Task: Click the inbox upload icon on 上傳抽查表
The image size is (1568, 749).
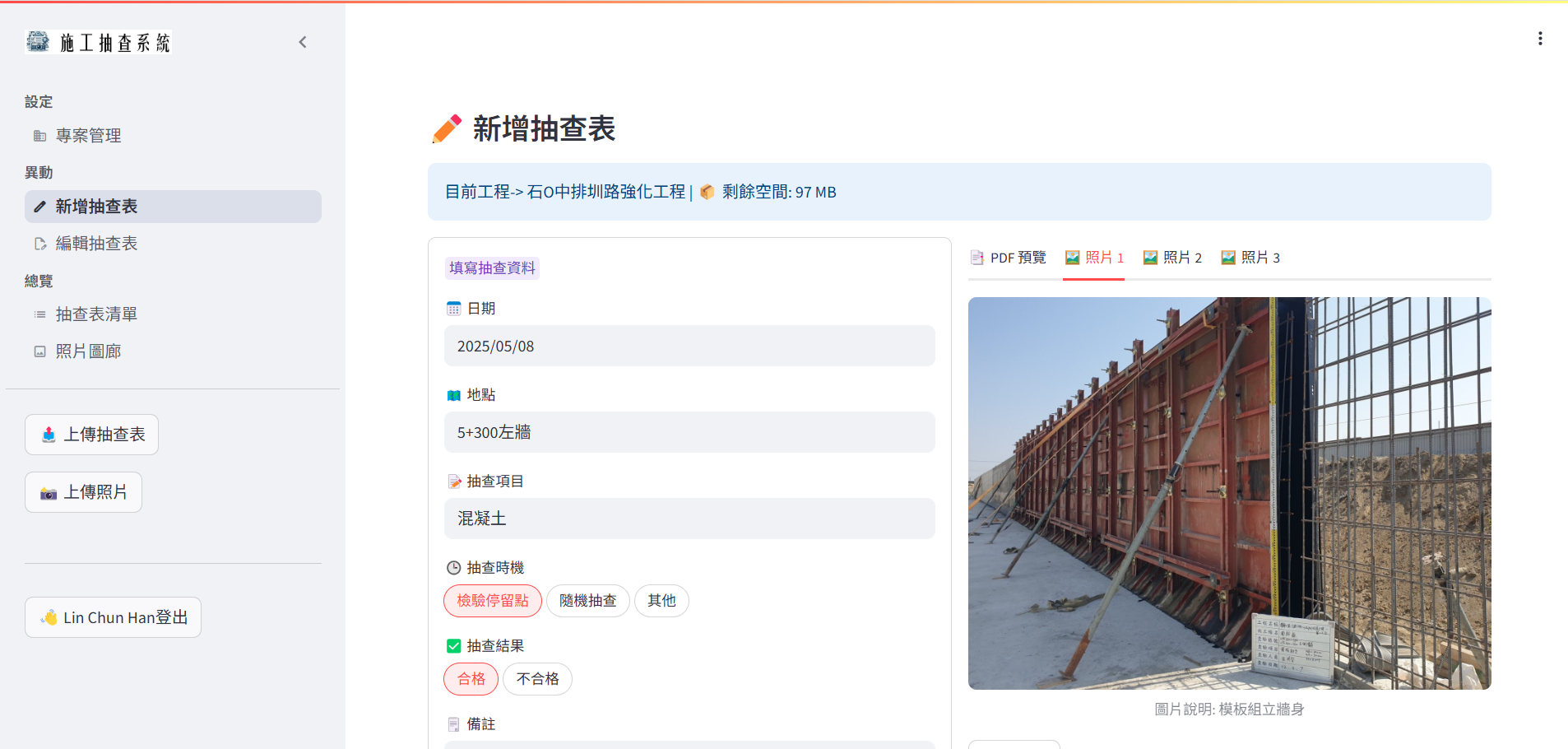Action: (x=49, y=435)
